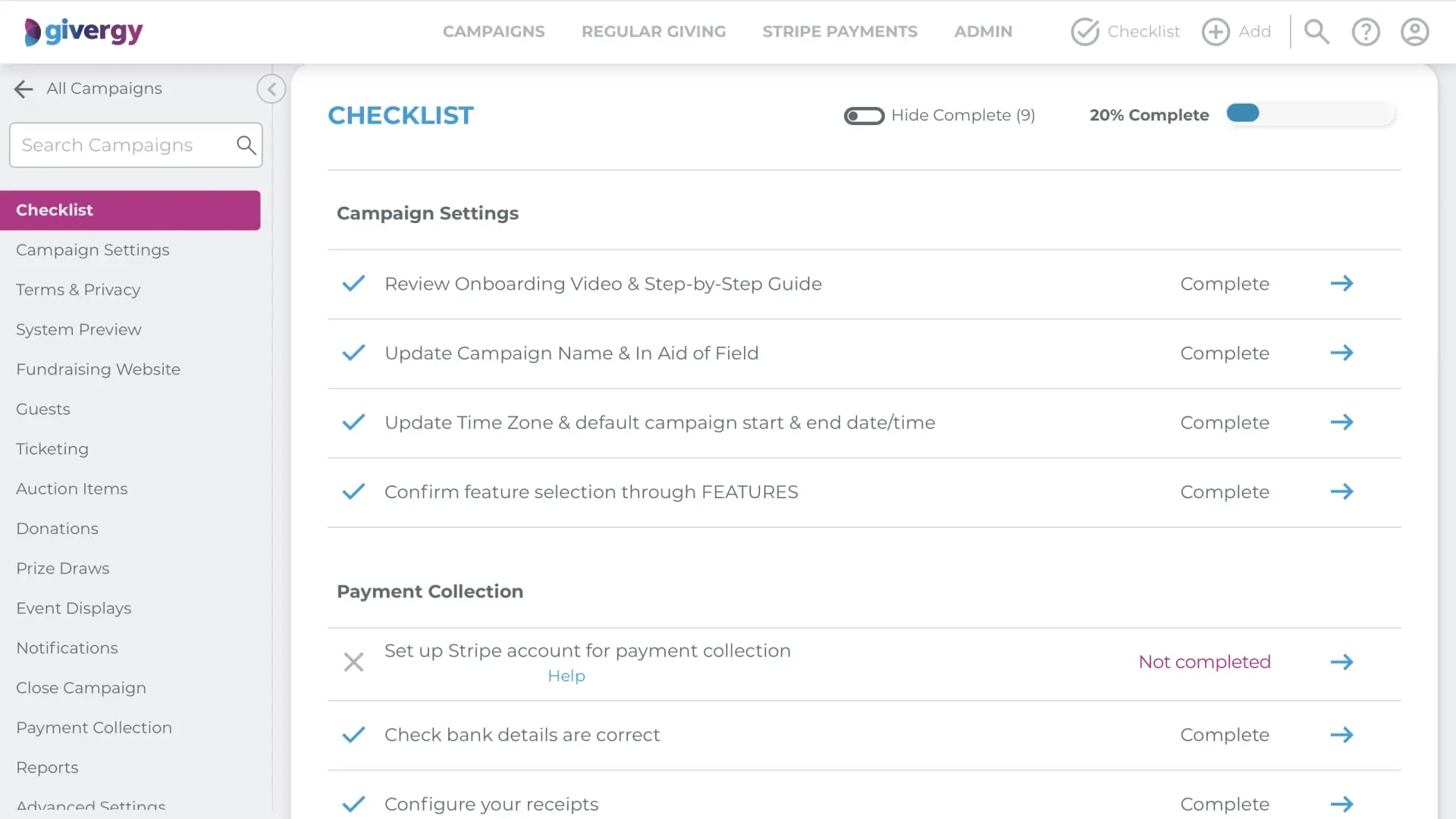1456x819 pixels.
Task: Click checkmark on Review Onboarding Video row
Action: pos(353,284)
